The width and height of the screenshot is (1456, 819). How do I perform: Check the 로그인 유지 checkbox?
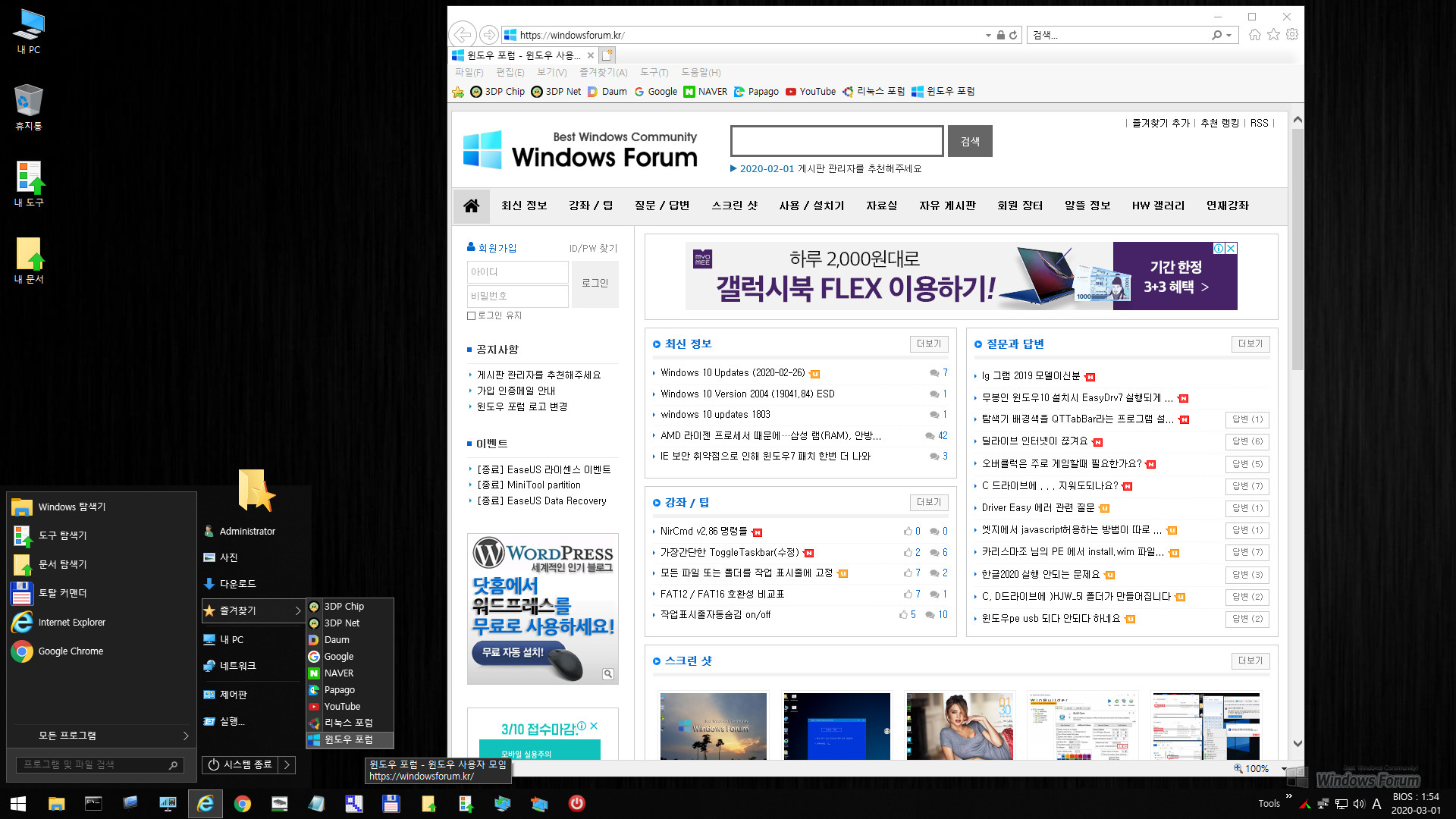[471, 316]
